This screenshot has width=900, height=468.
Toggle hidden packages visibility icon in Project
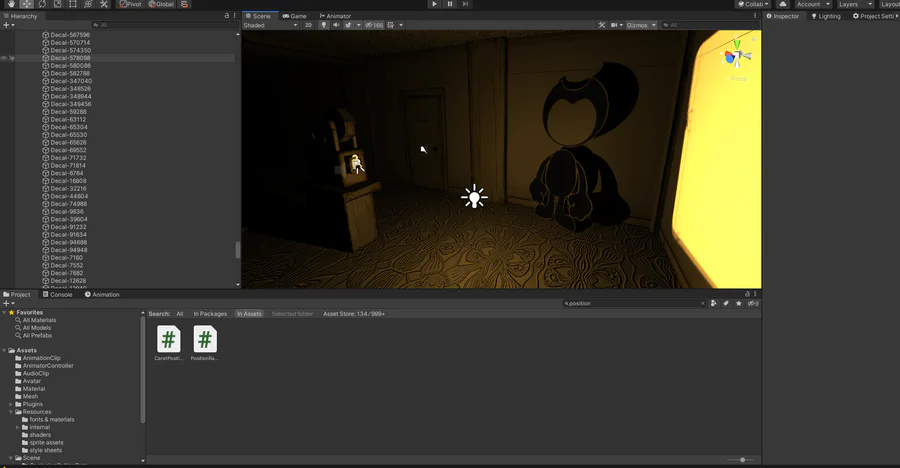[753, 303]
